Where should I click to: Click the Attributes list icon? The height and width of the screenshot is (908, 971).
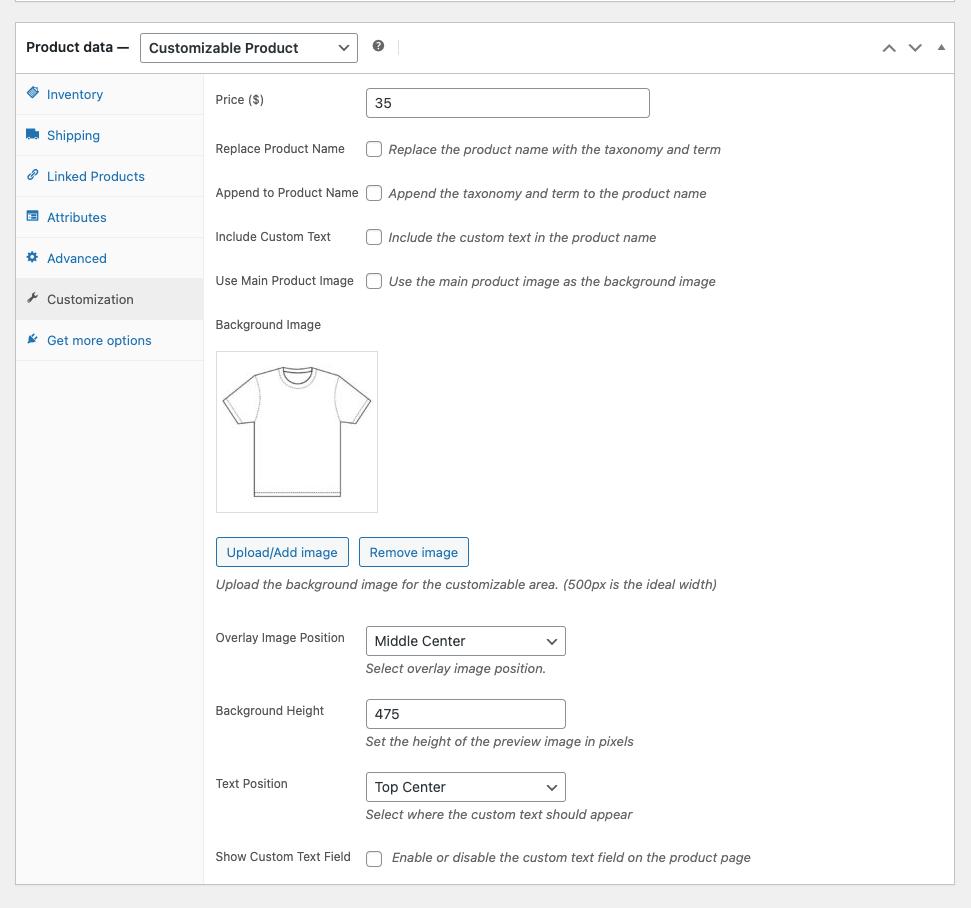tap(33, 217)
